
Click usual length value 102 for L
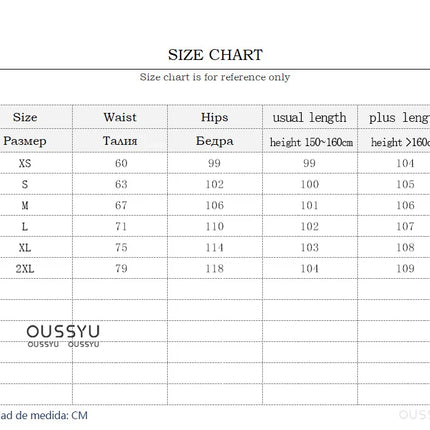[x=310, y=227]
